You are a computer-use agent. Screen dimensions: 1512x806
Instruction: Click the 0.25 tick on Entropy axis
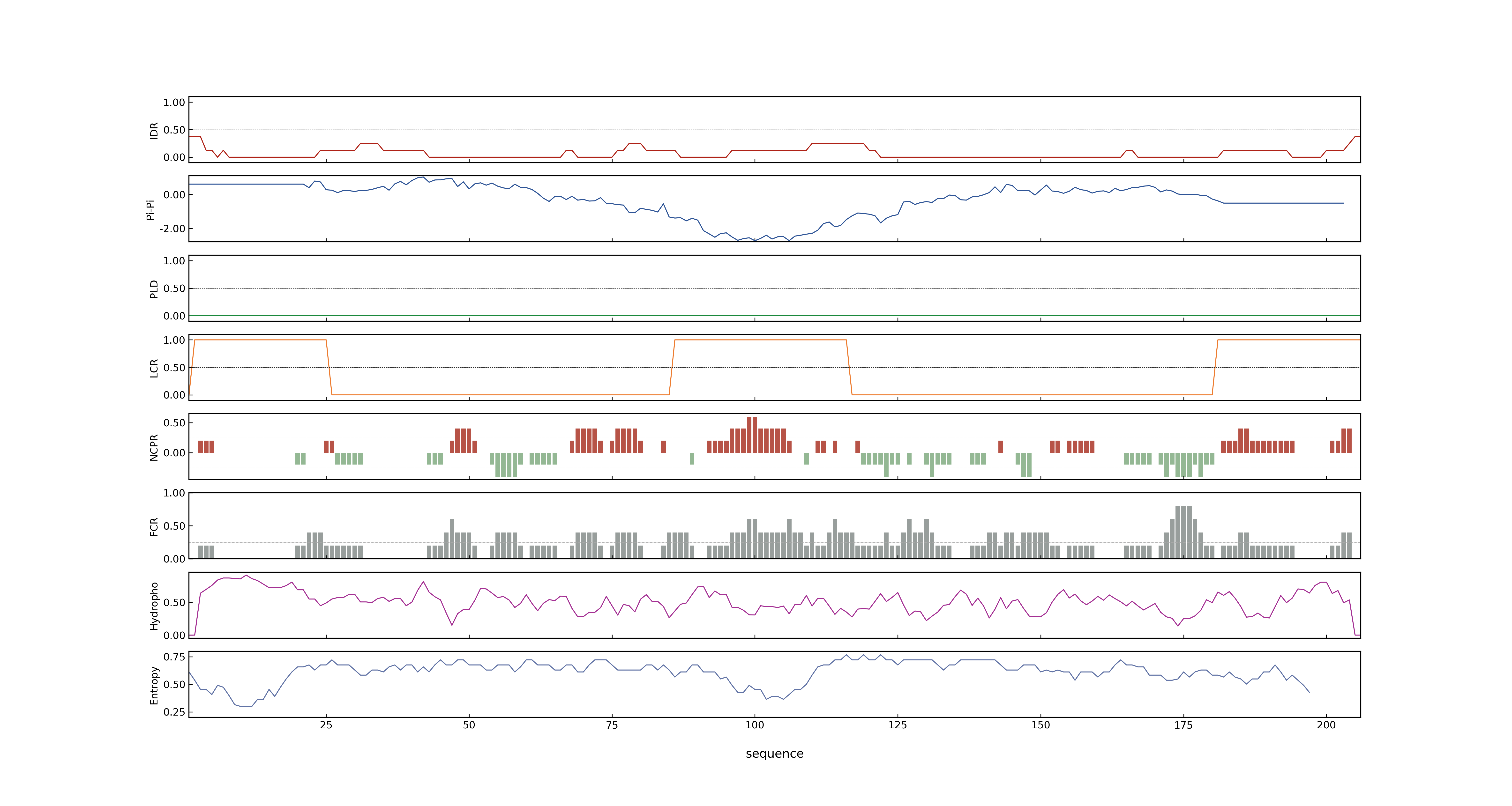click(174, 712)
